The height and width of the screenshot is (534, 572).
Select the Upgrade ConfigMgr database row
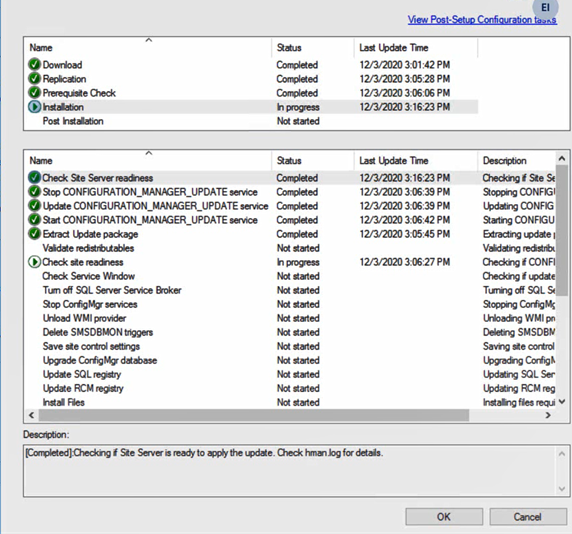click(291, 360)
